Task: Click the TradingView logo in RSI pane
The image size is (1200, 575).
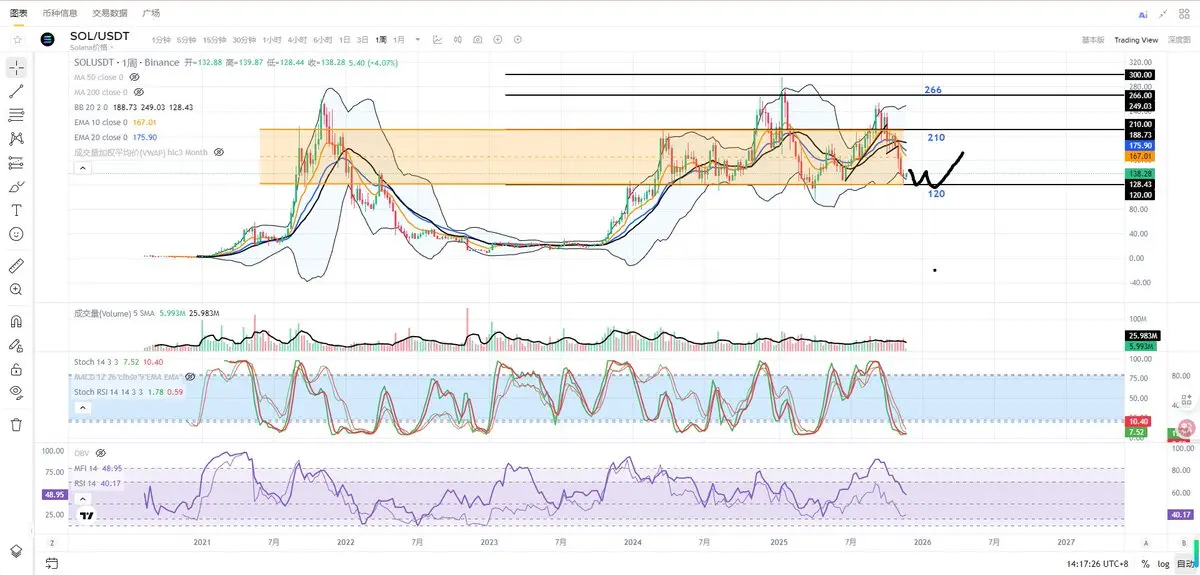Action: point(87,517)
